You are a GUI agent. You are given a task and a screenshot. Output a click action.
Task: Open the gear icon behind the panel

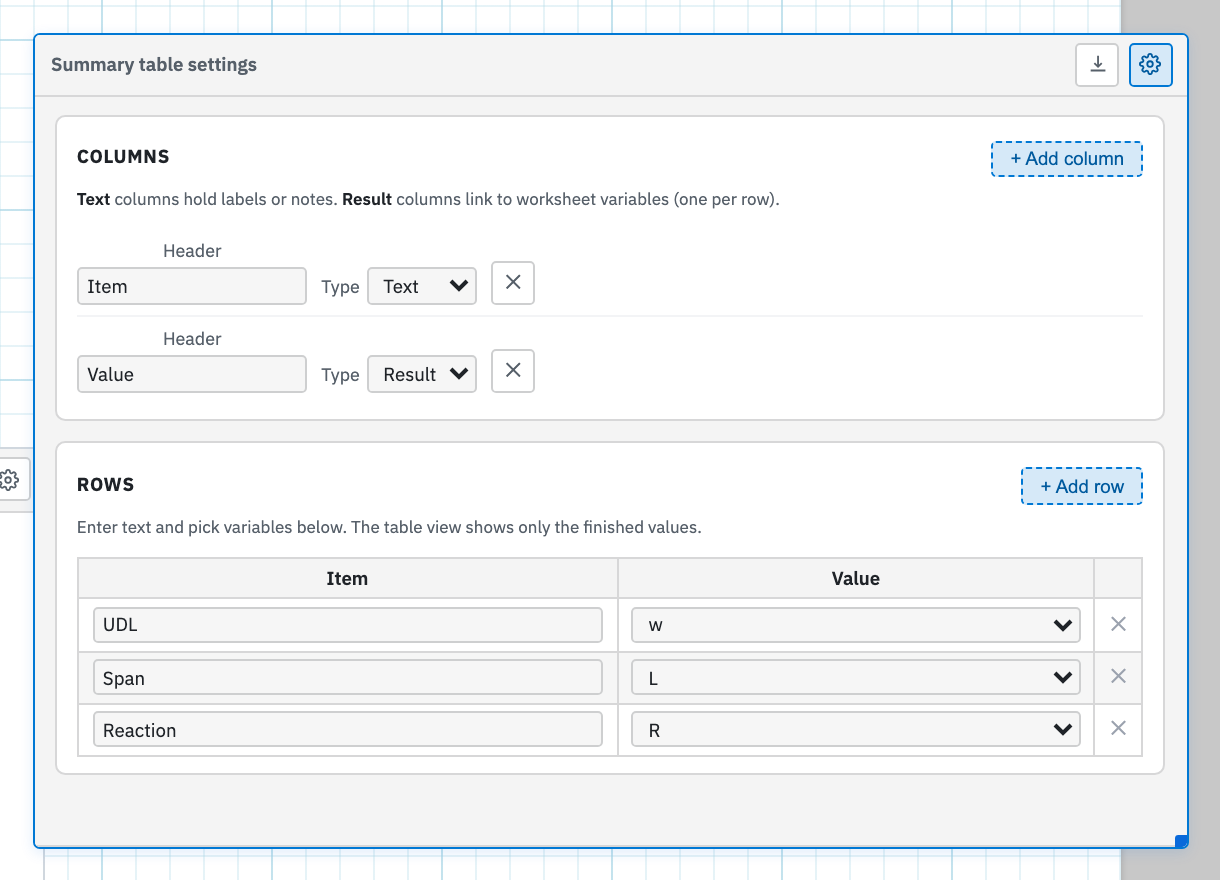(x=10, y=480)
